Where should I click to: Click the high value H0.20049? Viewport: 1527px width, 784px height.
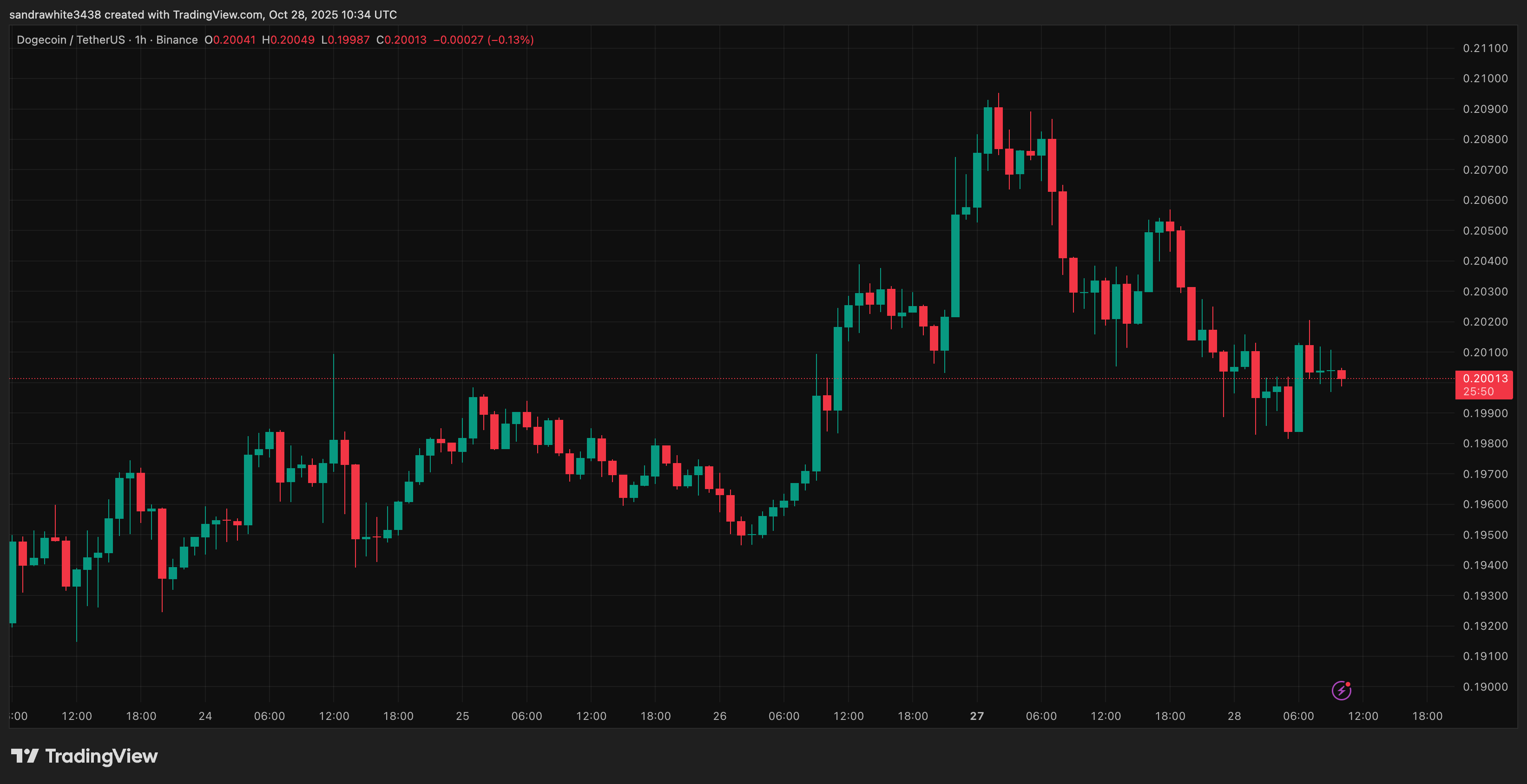click(x=288, y=39)
